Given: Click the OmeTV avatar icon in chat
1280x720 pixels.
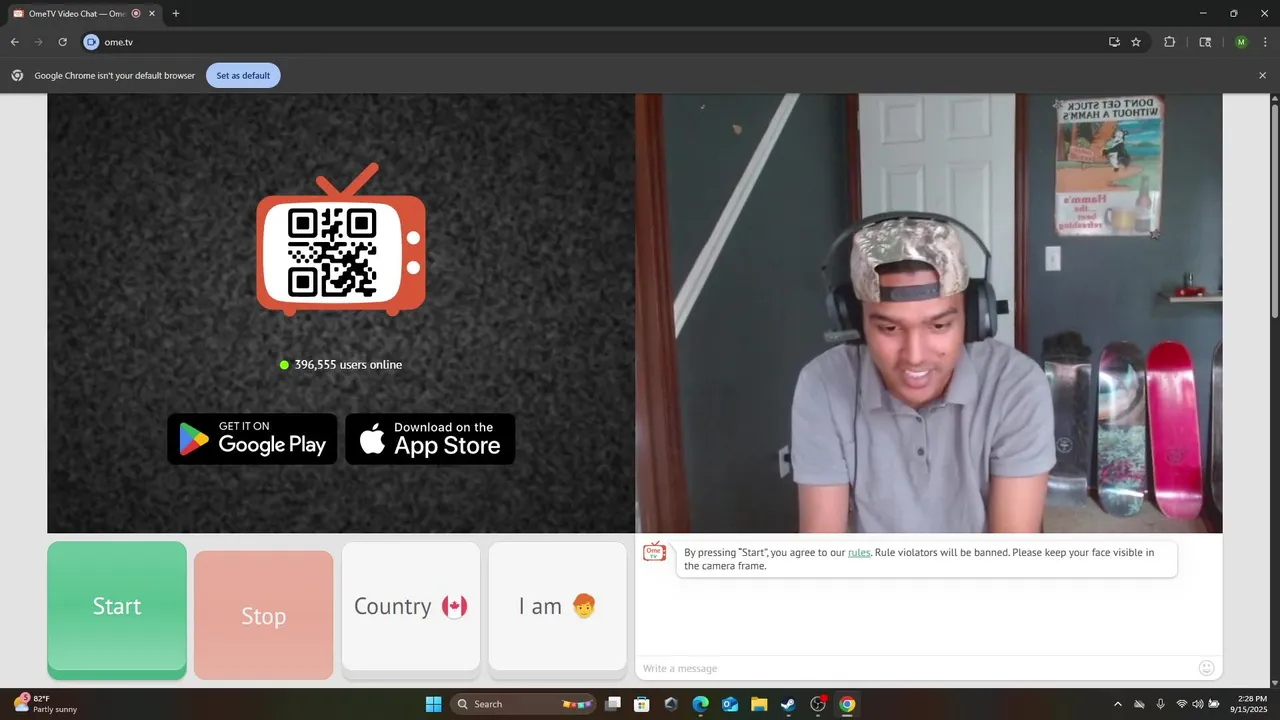Looking at the screenshot, I should [x=655, y=552].
